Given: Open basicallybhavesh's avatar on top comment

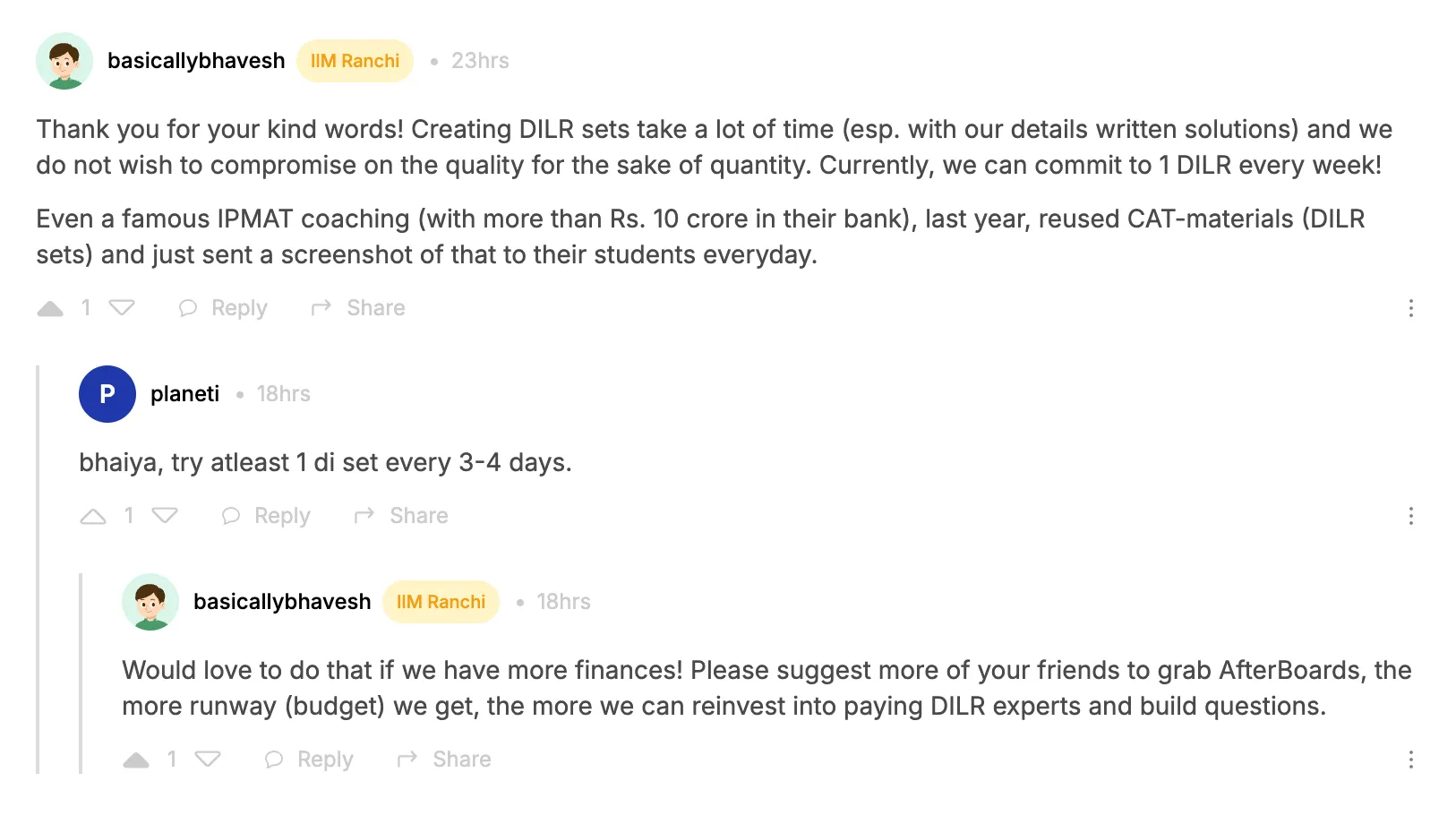Looking at the screenshot, I should [64, 61].
